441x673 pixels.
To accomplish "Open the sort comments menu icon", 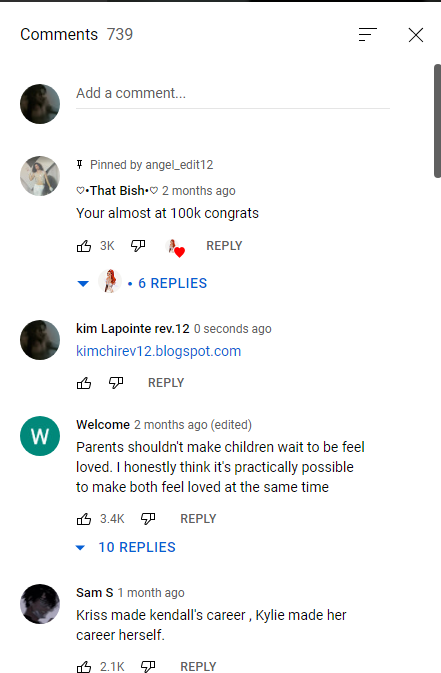I will coord(368,35).
